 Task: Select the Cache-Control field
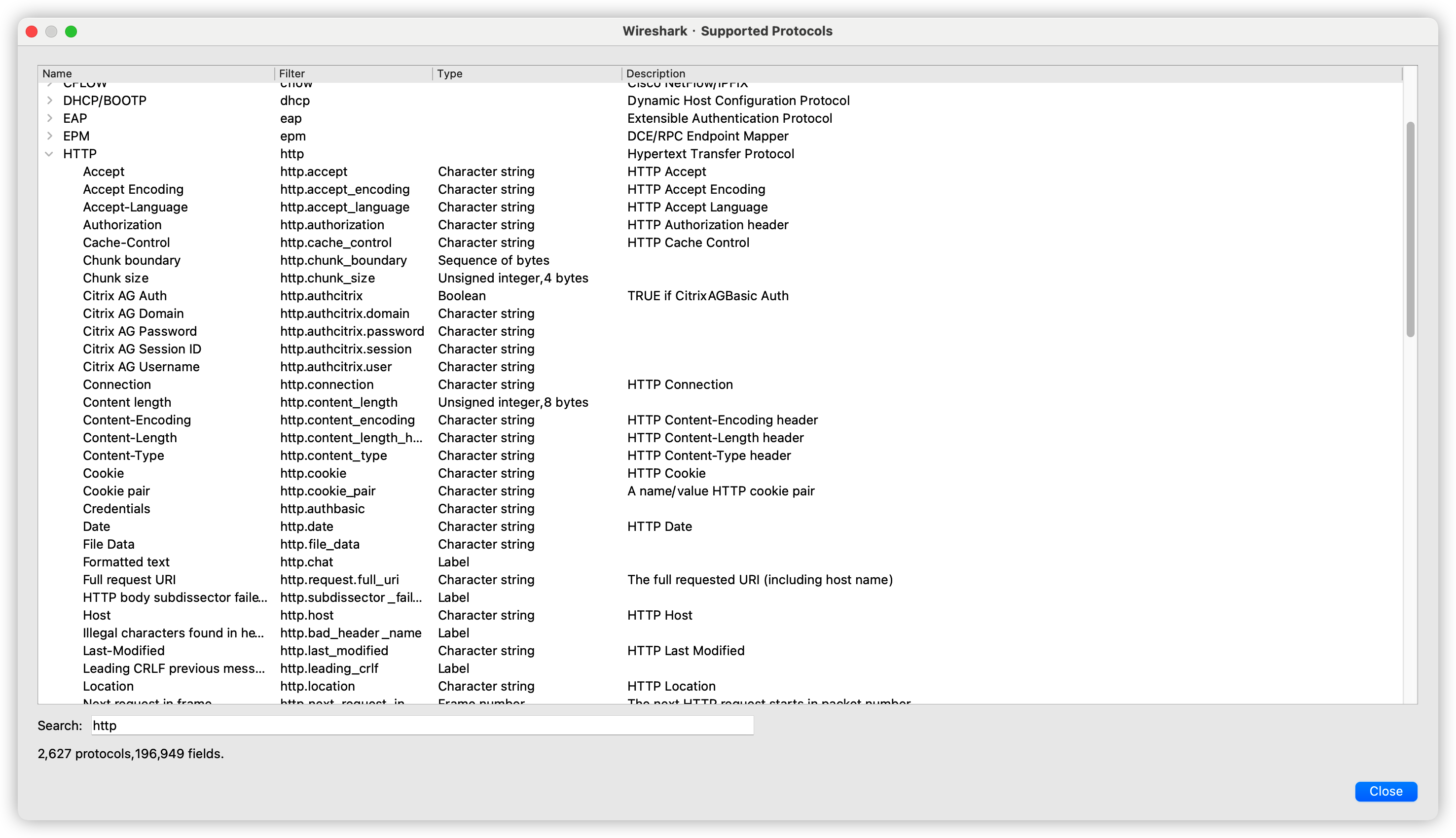720,243
